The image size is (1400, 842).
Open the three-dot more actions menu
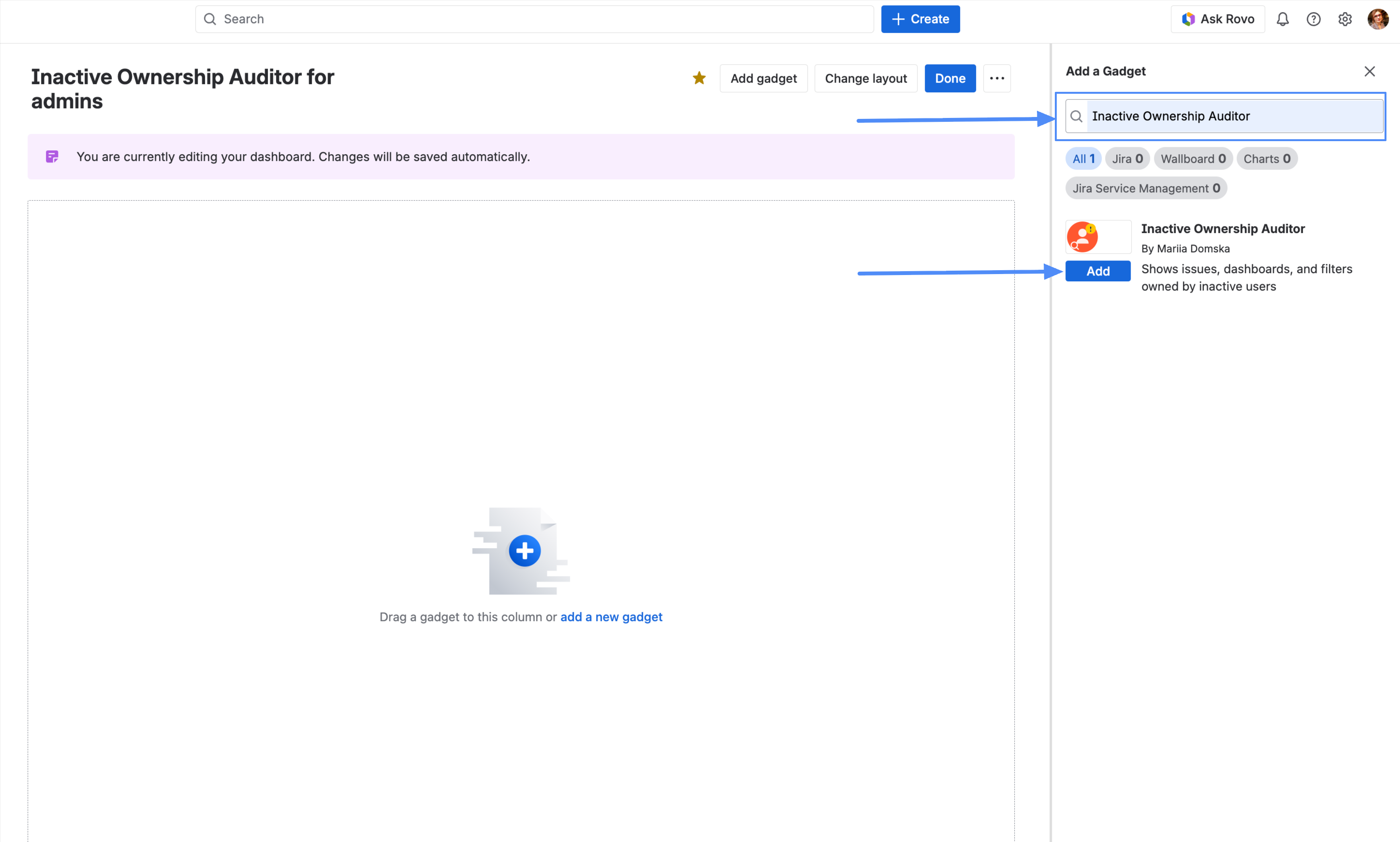(x=996, y=78)
